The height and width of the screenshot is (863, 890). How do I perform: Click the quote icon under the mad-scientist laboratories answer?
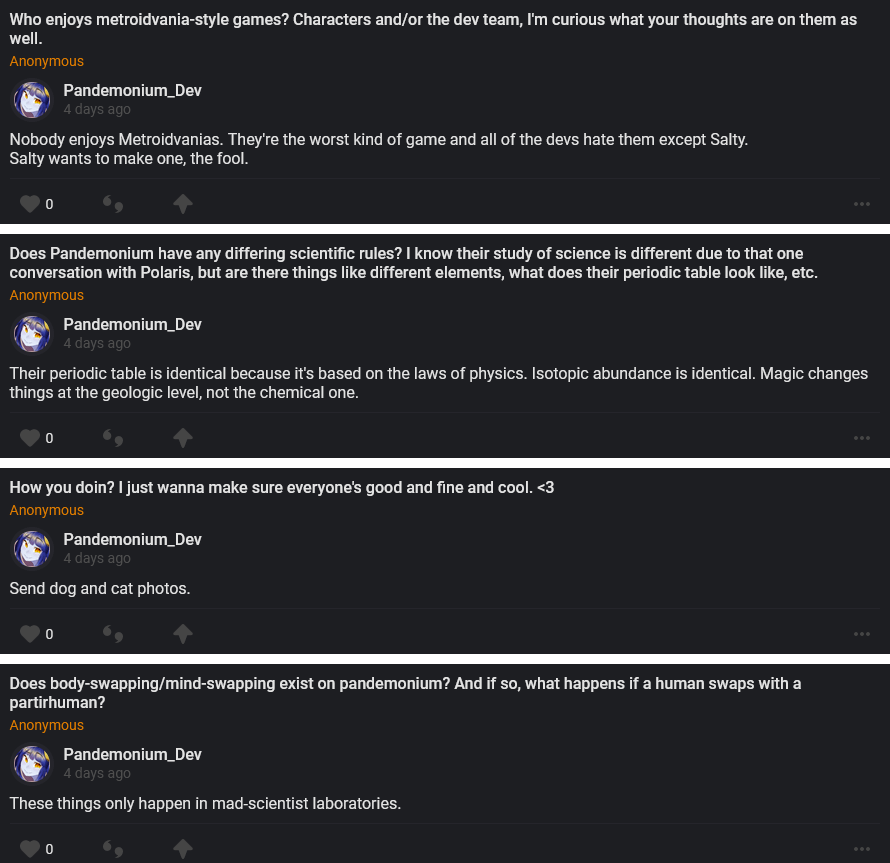tap(113, 849)
